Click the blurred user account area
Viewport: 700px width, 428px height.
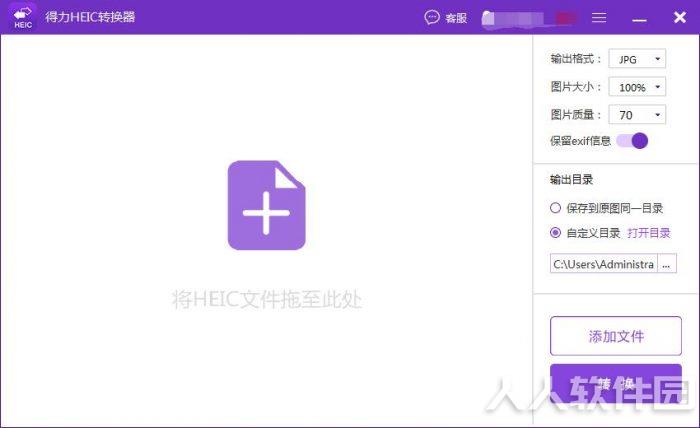pos(529,18)
